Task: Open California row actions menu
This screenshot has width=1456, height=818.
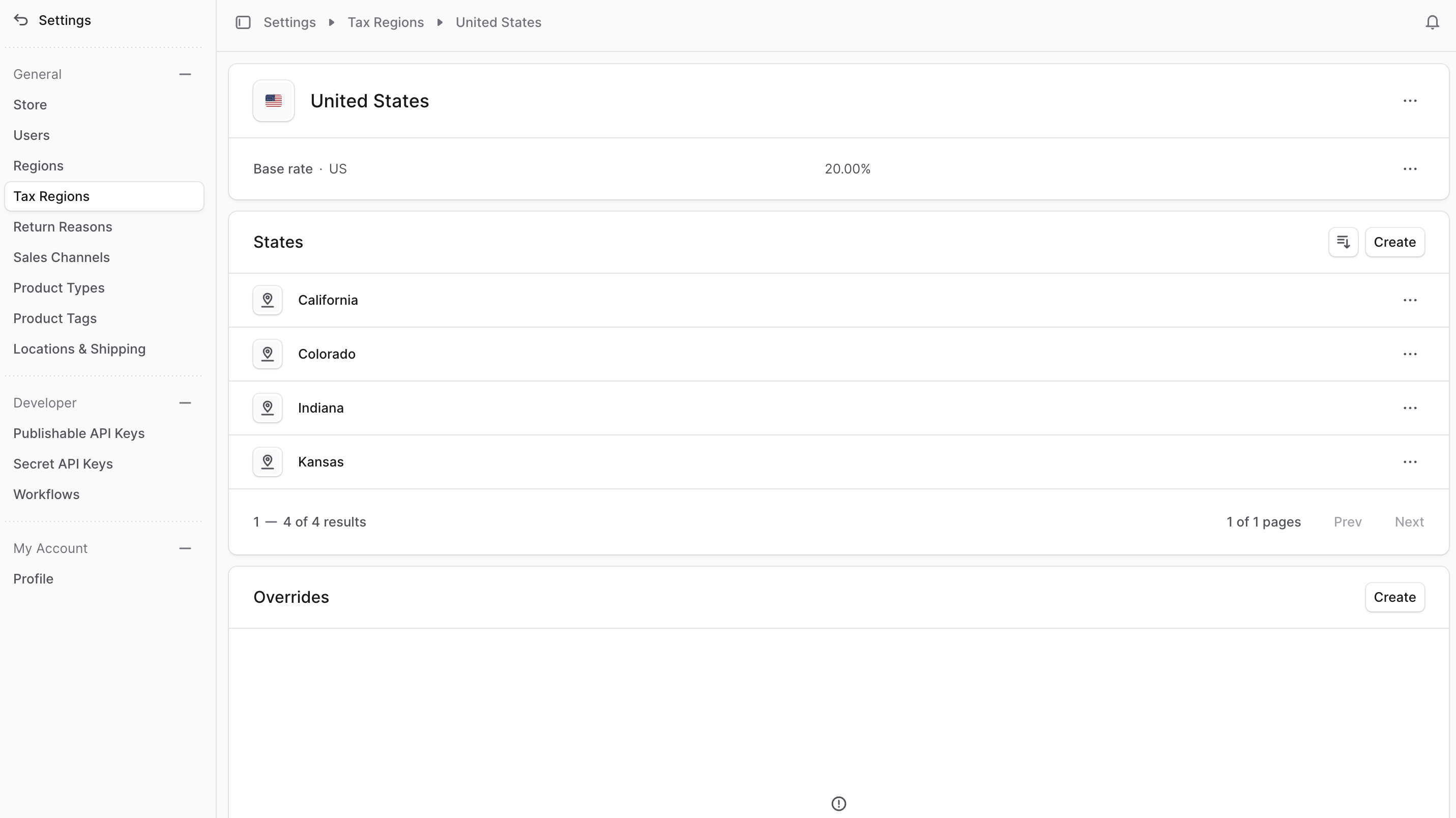Action: (x=1410, y=300)
